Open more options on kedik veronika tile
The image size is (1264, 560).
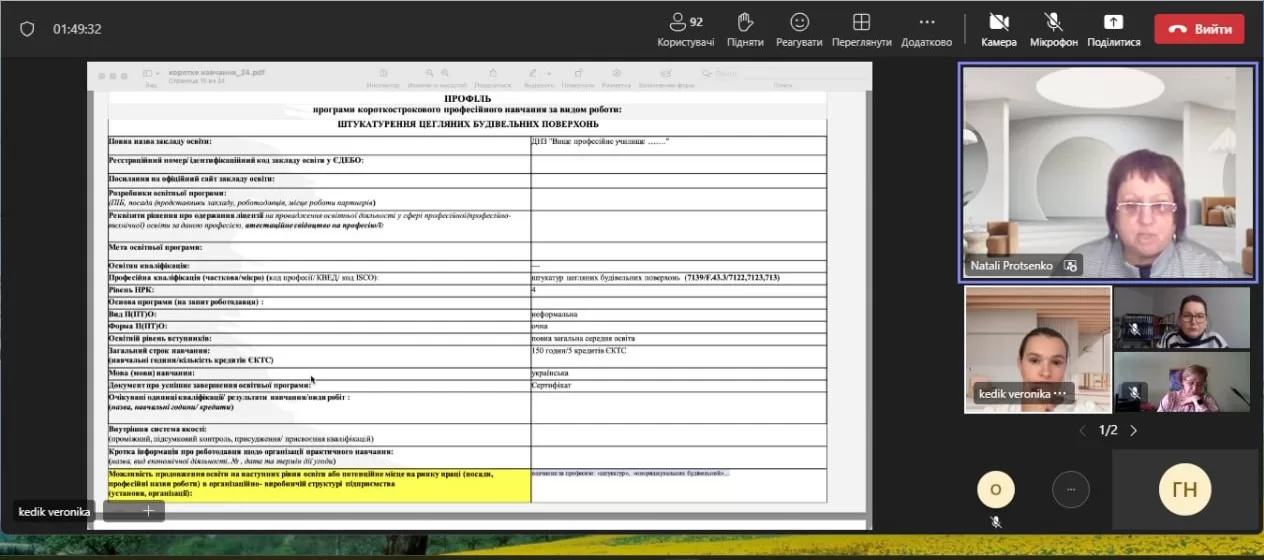coord(1060,394)
